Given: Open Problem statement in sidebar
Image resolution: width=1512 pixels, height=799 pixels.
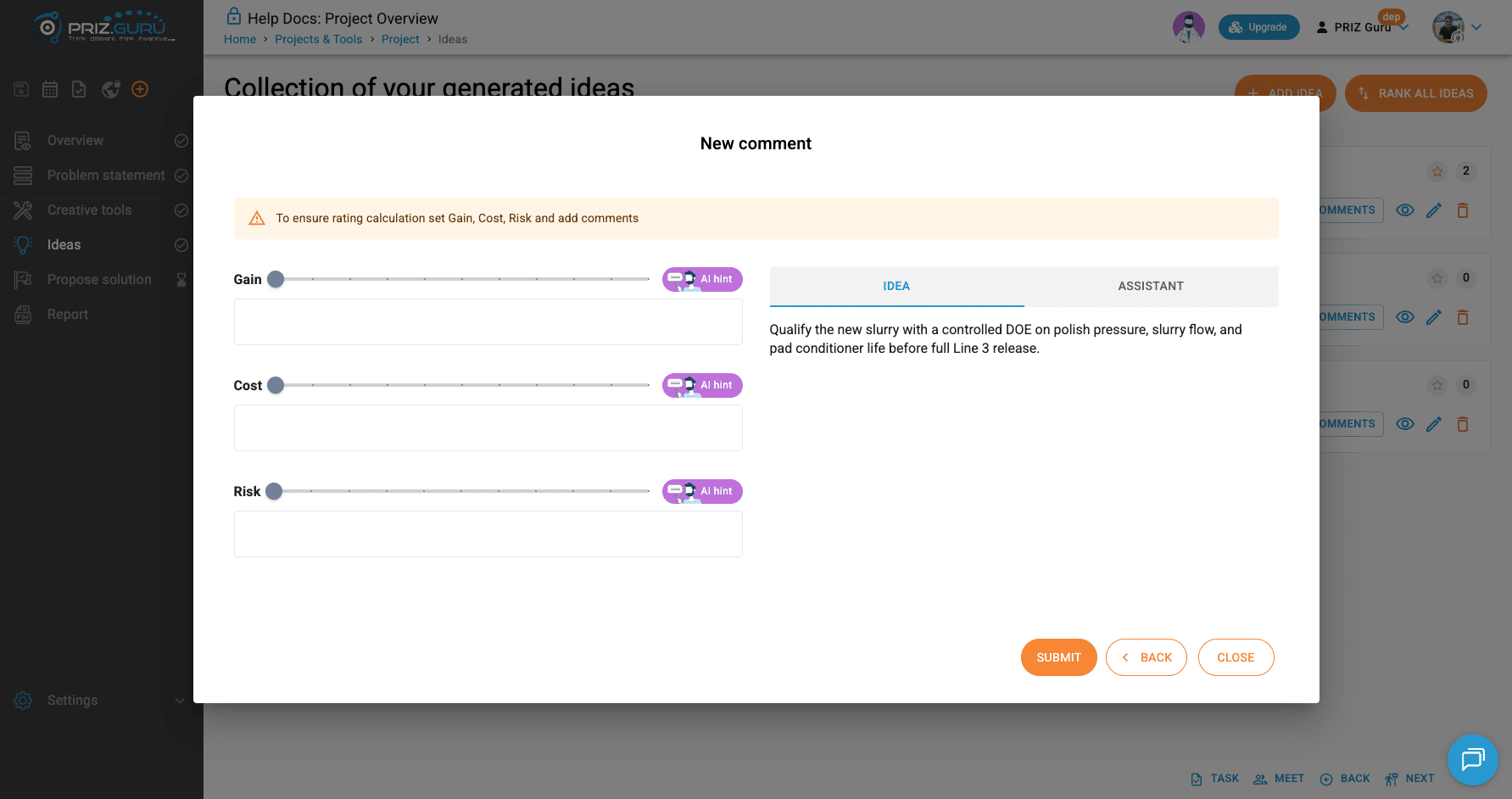Looking at the screenshot, I should (106, 176).
